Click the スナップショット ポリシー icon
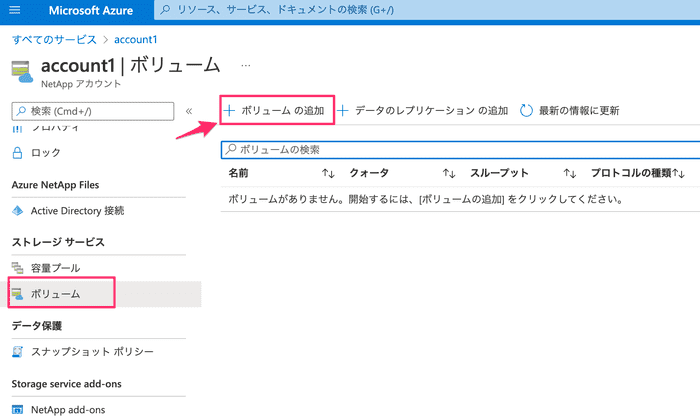700x420 pixels. point(17,352)
